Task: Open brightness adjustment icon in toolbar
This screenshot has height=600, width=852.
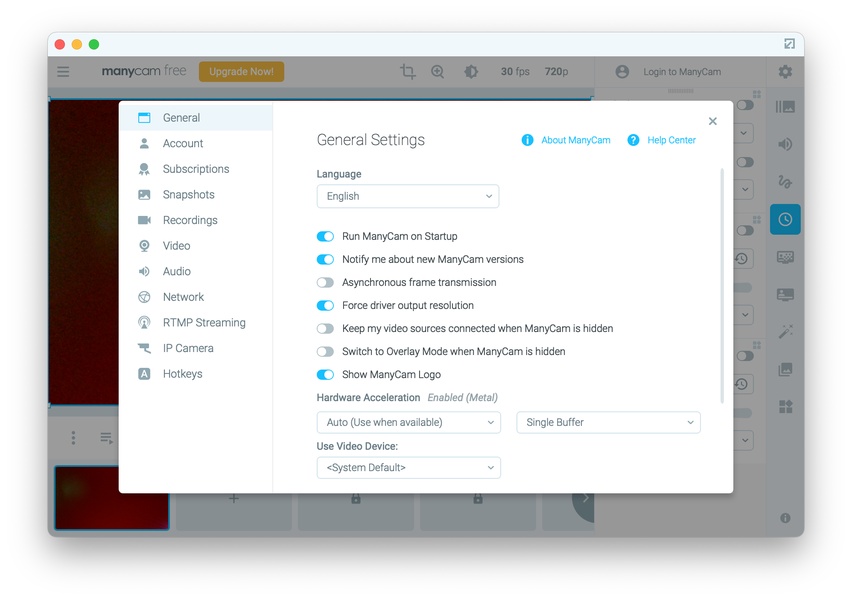Action: 471,72
